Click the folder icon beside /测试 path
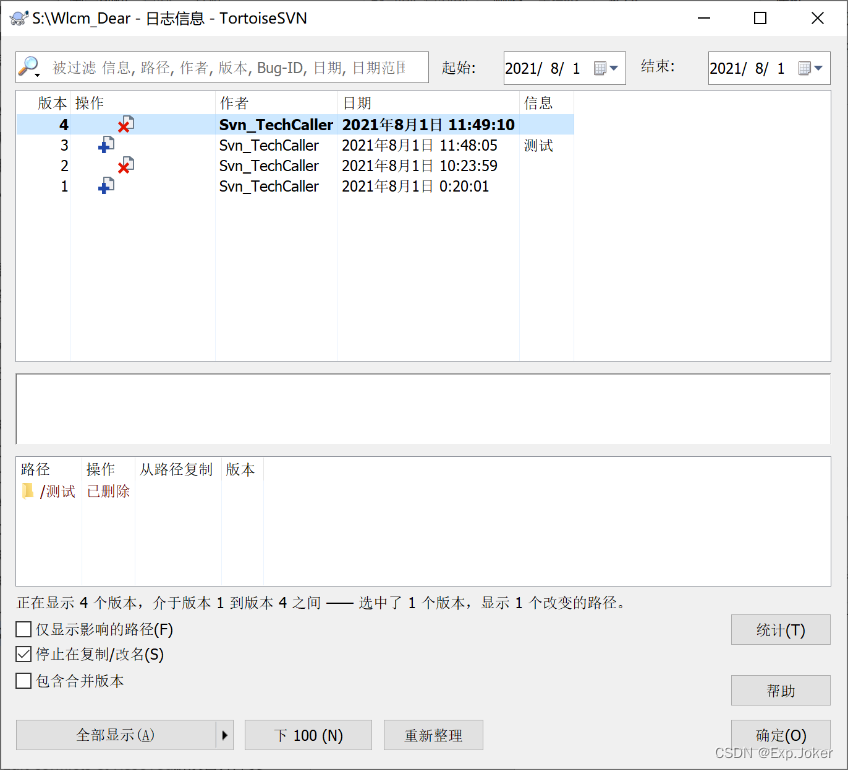Image resolution: width=848 pixels, height=770 pixels. [x=29, y=491]
